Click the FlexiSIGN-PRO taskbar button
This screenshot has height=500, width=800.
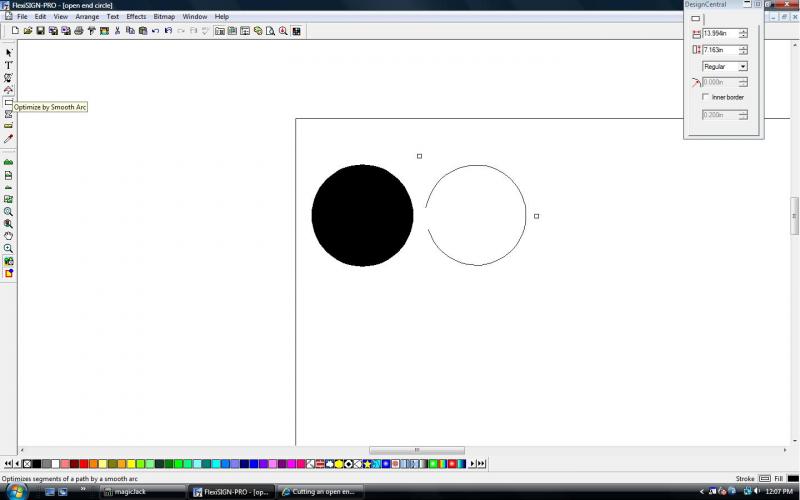pyautogui.click(x=232, y=492)
